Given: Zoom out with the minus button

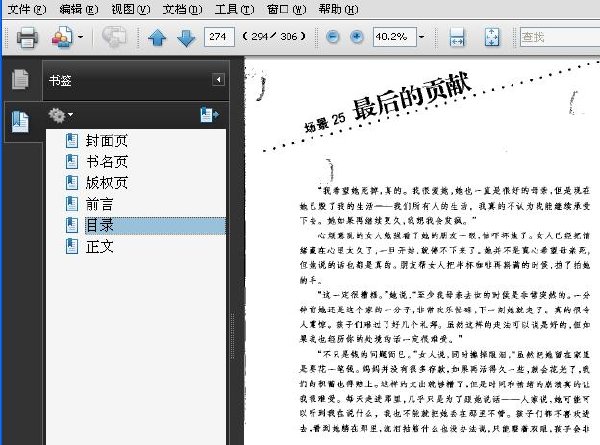Looking at the screenshot, I should click(333, 37).
